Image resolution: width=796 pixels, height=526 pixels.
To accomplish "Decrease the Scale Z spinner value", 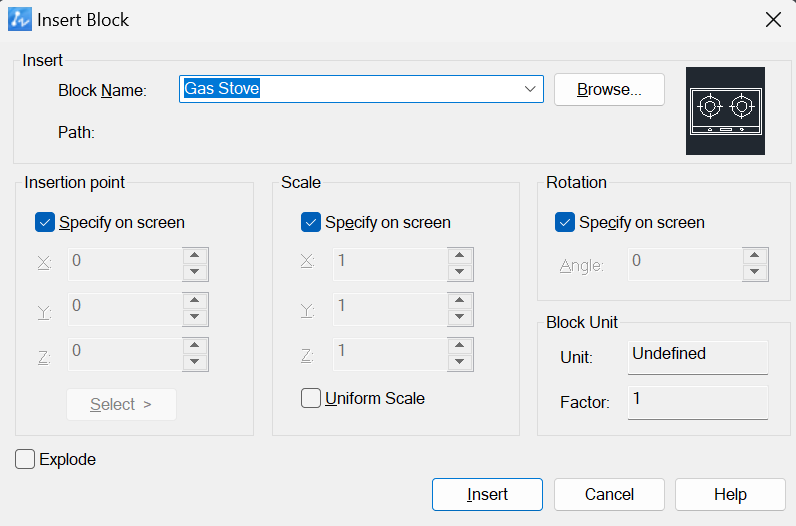I will click(x=460, y=362).
